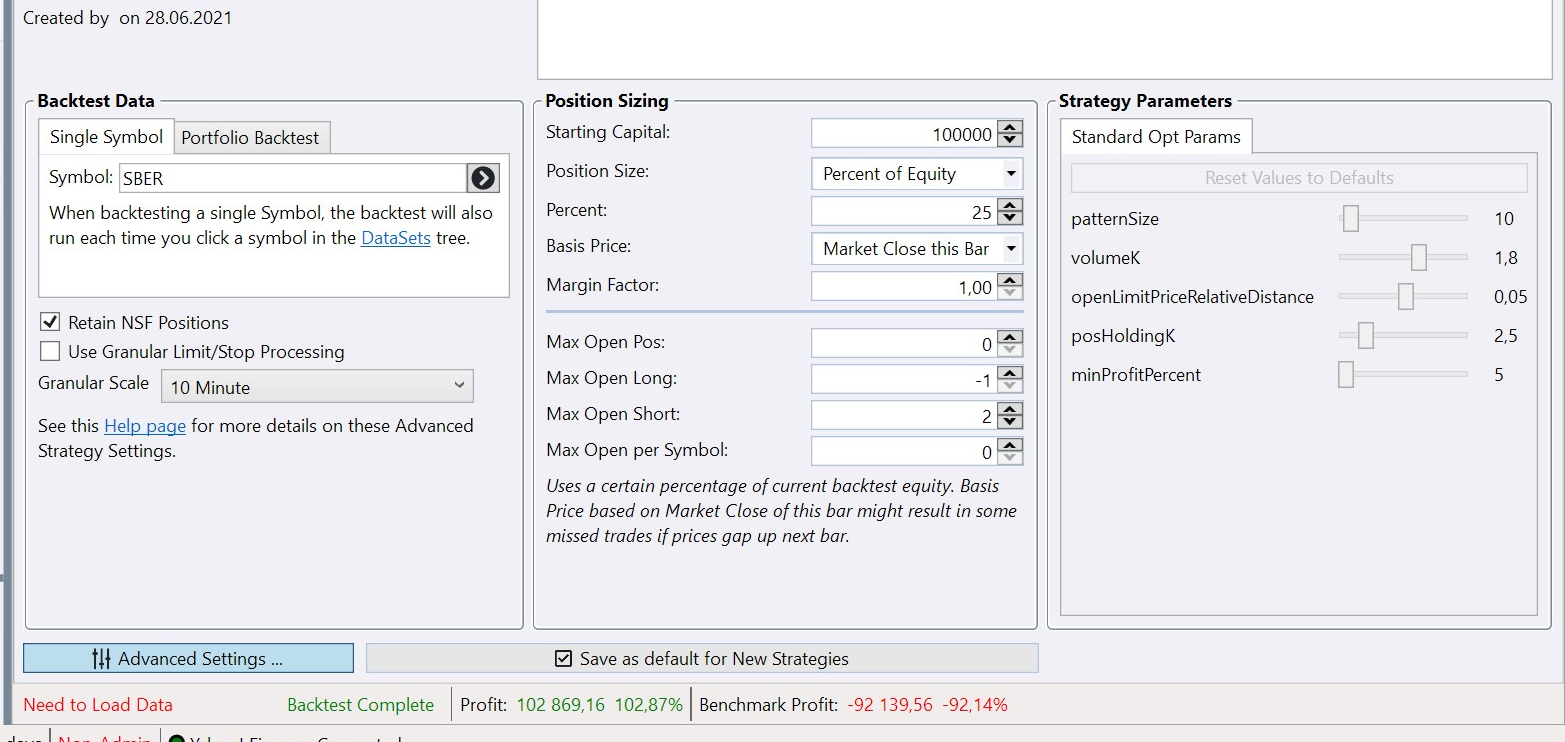The height and width of the screenshot is (742, 1565).
Task: Click the Advanced Settings sliders icon
Action: point(101,659)
